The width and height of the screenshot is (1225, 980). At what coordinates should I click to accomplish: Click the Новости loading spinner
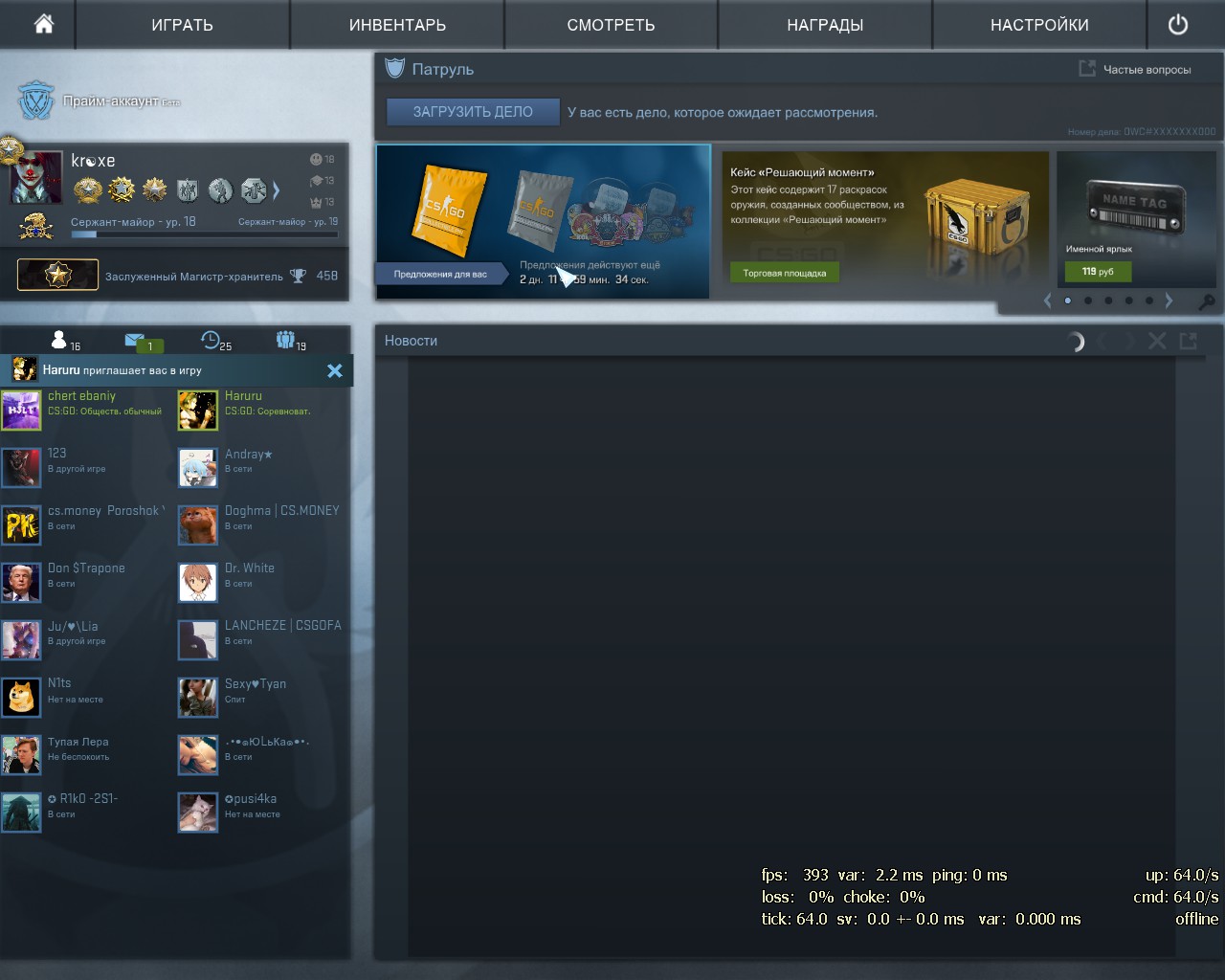coord(1075,341)
